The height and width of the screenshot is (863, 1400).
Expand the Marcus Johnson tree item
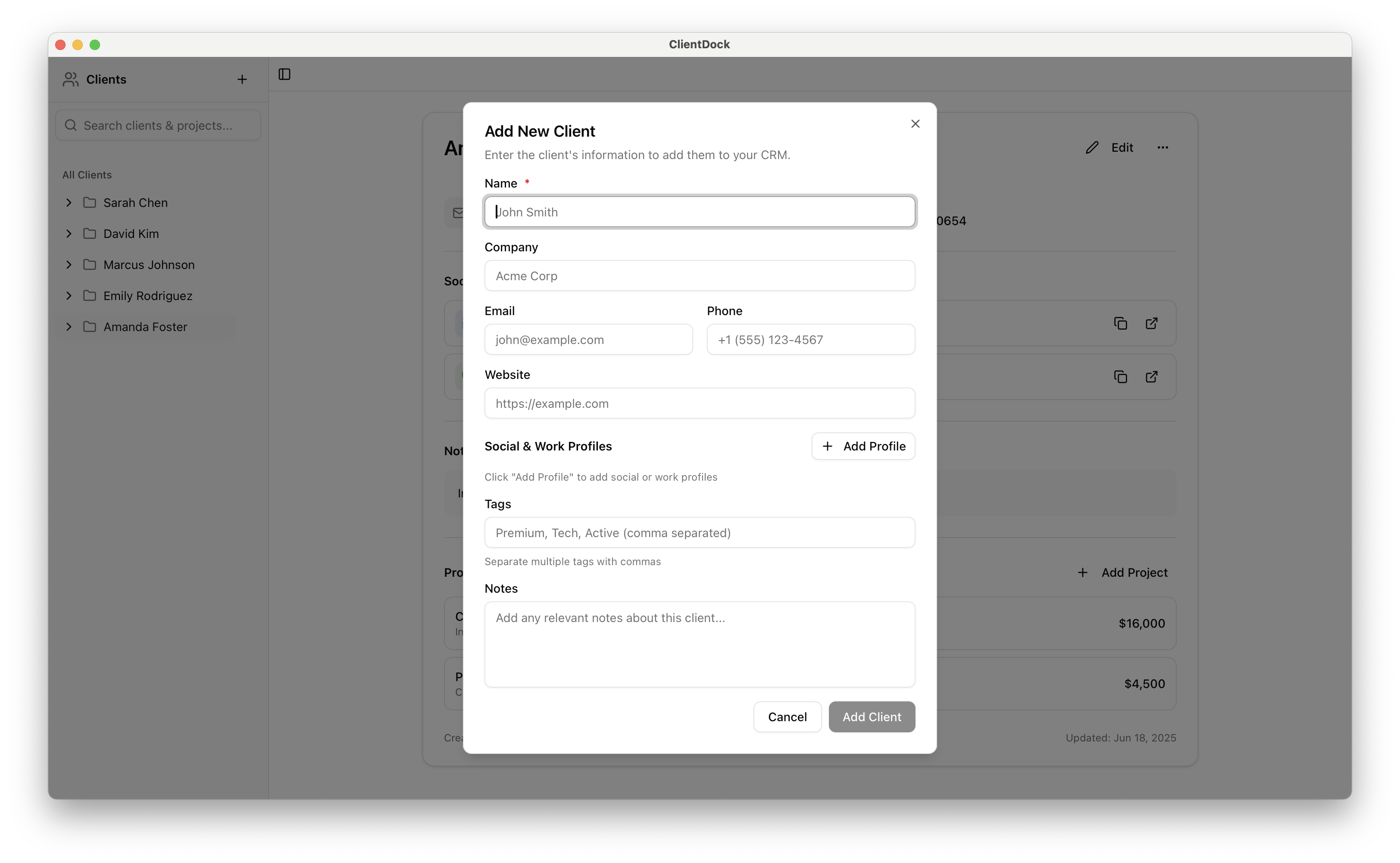point(69,264)
